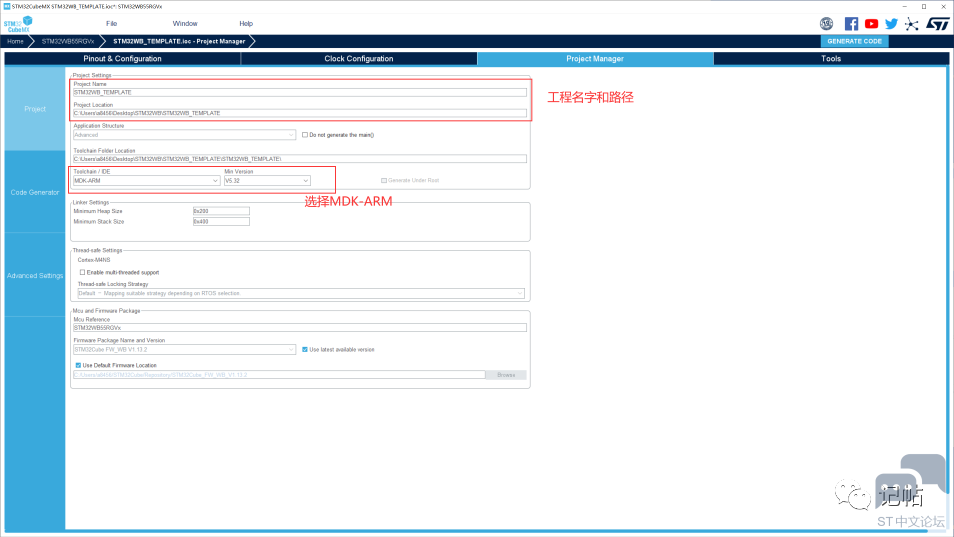Open the Twitter icon link
The height and width of the screenshot is (537, 954).
click(891, 23)
